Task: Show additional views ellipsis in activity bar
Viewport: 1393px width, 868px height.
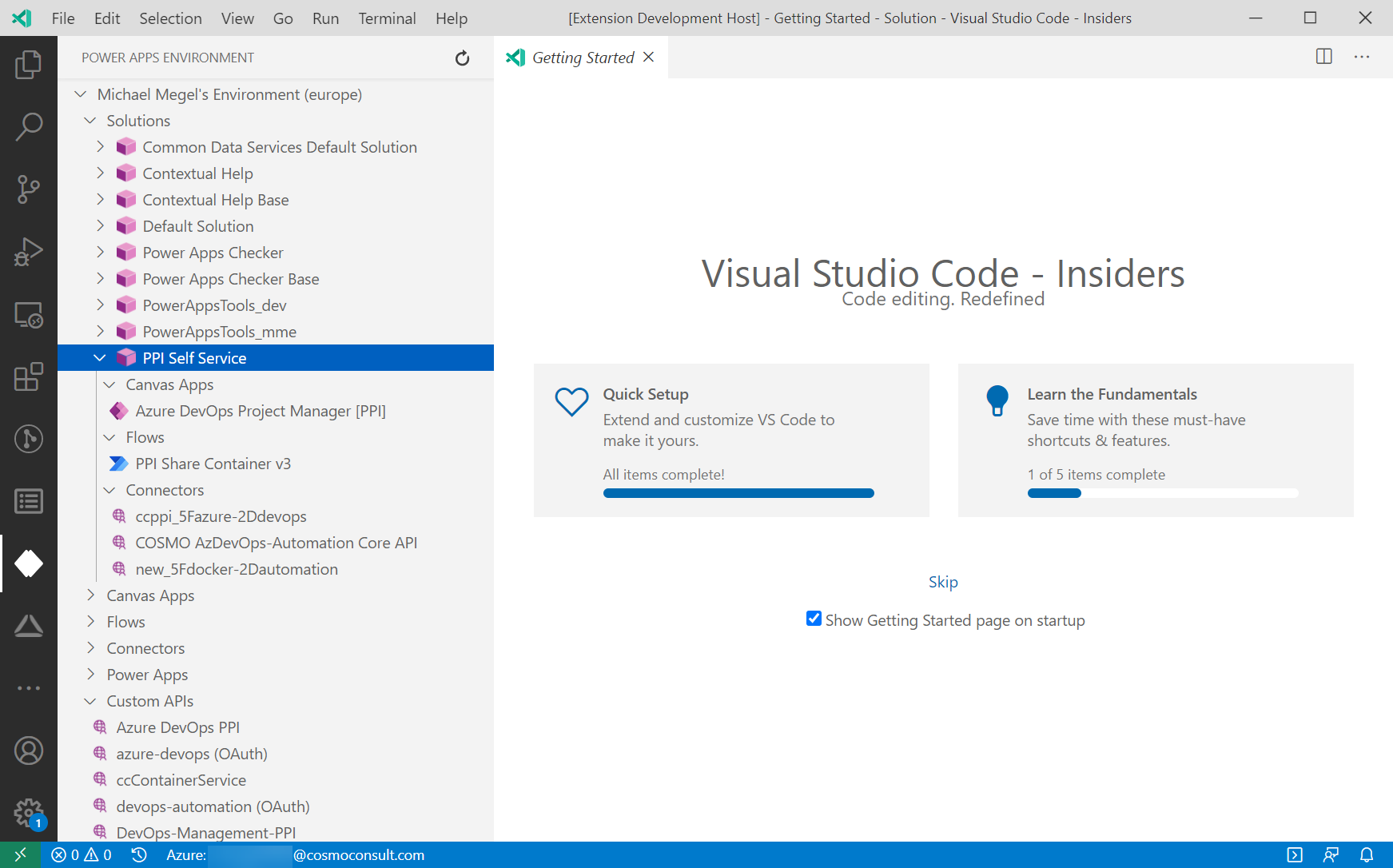Action: (29, 688)
